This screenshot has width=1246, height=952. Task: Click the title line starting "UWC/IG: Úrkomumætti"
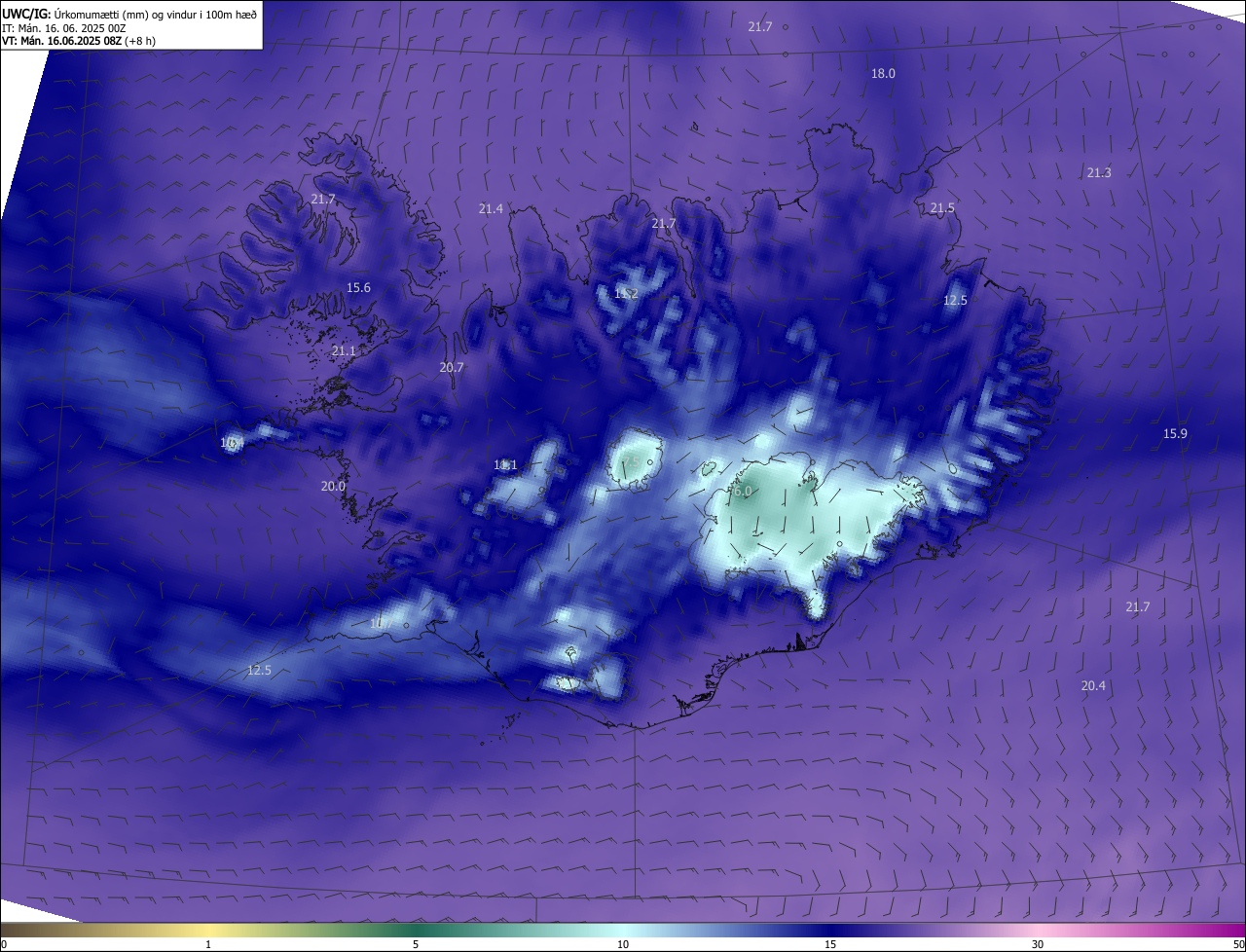129,14
